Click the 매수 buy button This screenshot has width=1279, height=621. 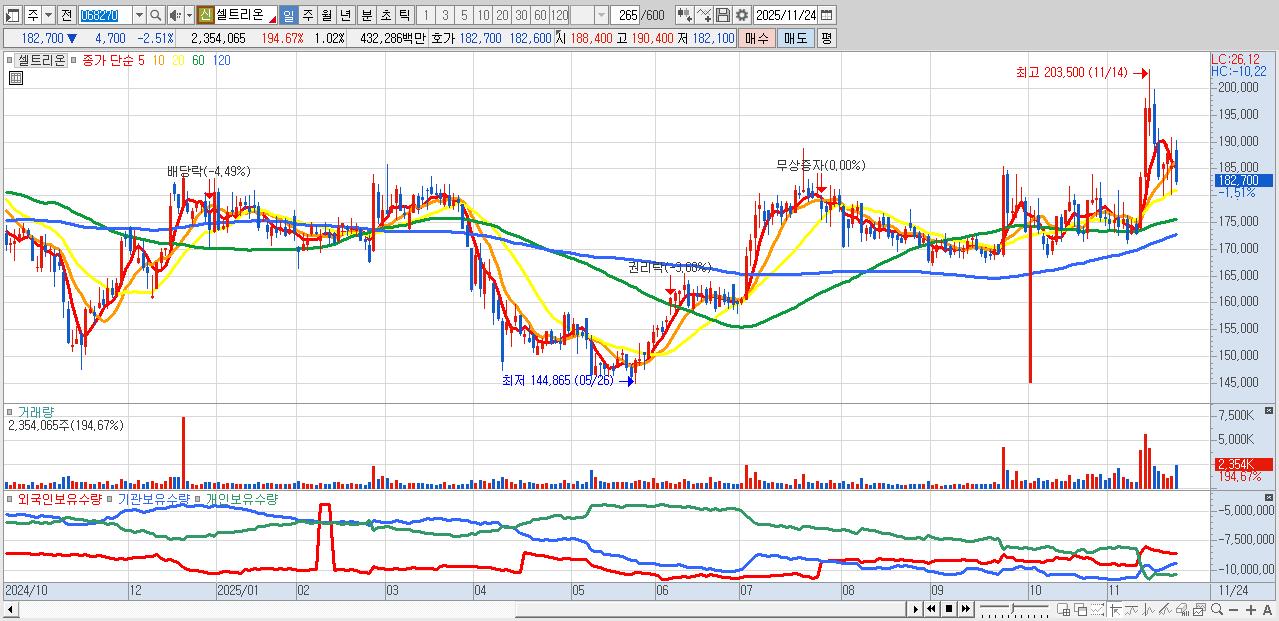point(757,38)
